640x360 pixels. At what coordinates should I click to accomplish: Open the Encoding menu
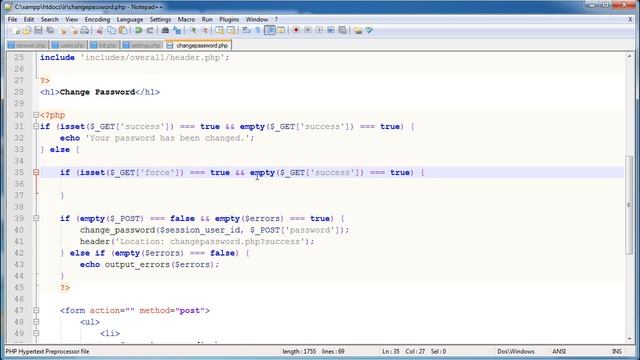[x=97, y=19]
